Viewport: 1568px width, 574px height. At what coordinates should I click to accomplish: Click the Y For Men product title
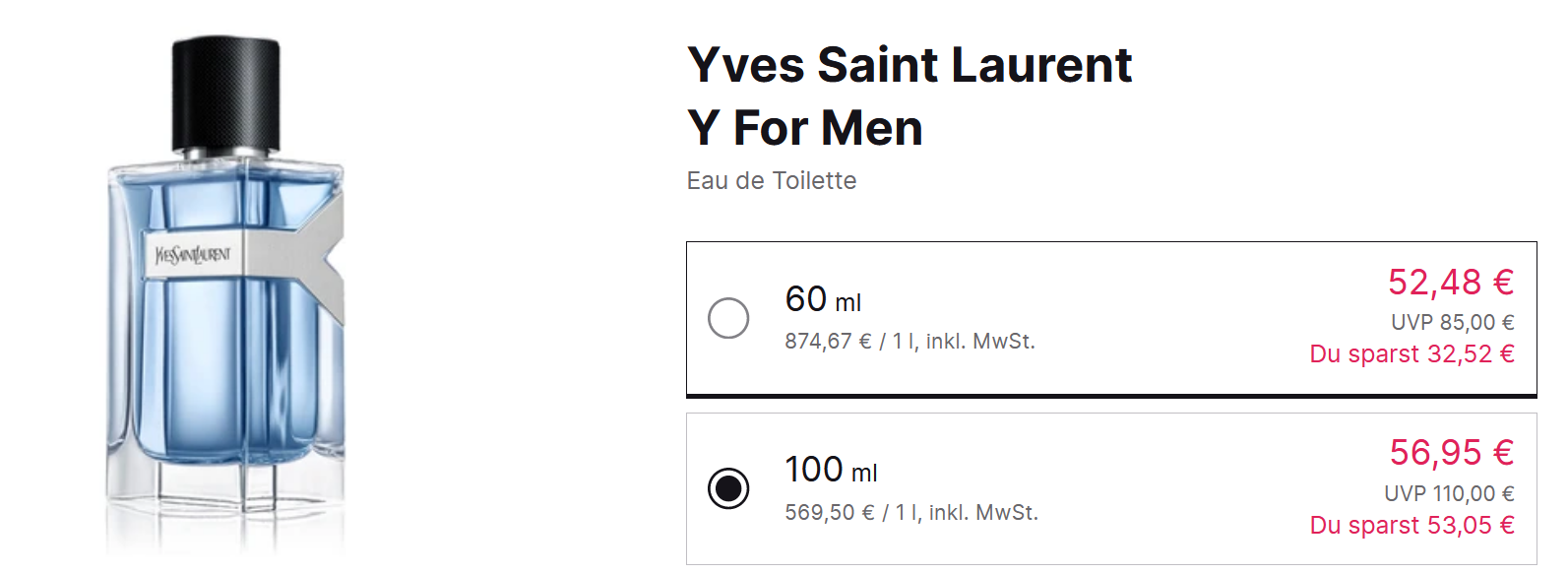click(x=805, y=128)
